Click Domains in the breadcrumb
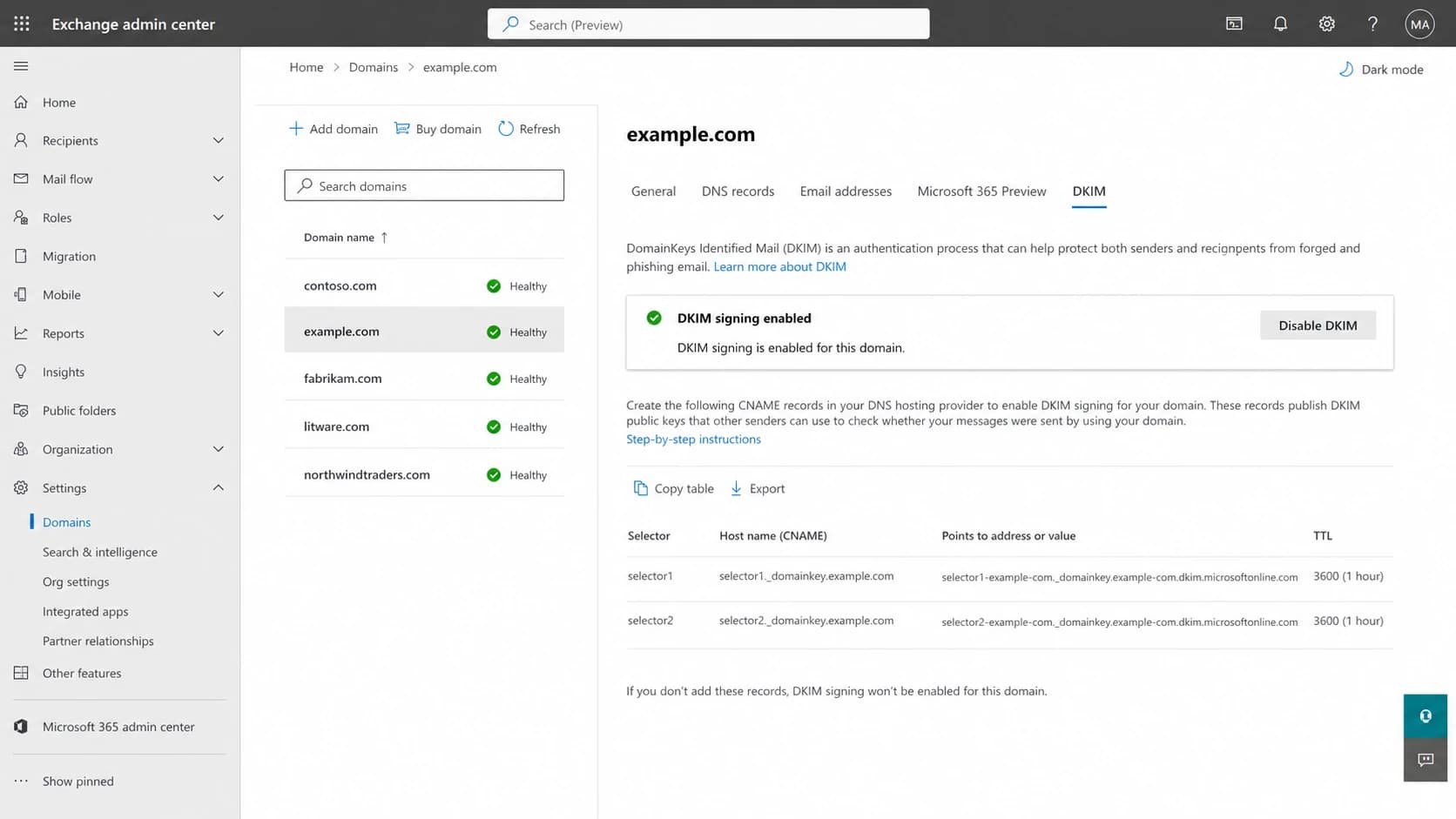Image resolution: width=1456 pixels, height=819 pixels. click(374, 67)
